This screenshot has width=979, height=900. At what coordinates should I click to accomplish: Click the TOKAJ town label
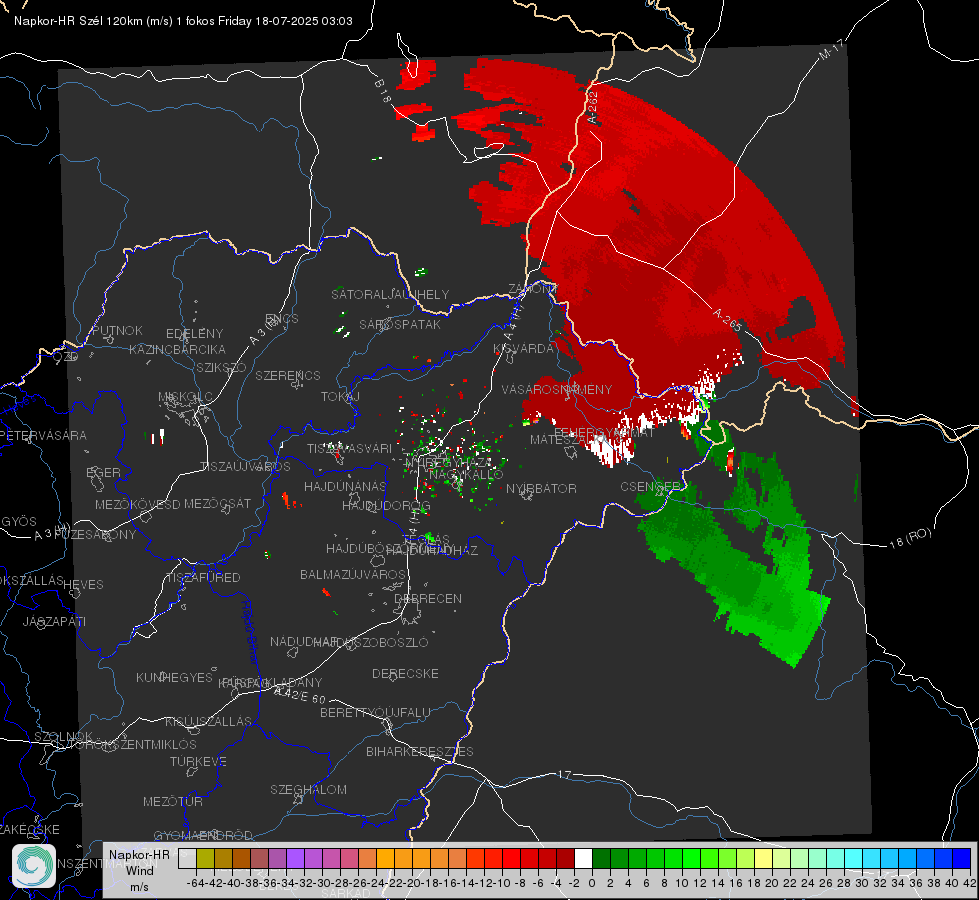click(x=340, y=397)
